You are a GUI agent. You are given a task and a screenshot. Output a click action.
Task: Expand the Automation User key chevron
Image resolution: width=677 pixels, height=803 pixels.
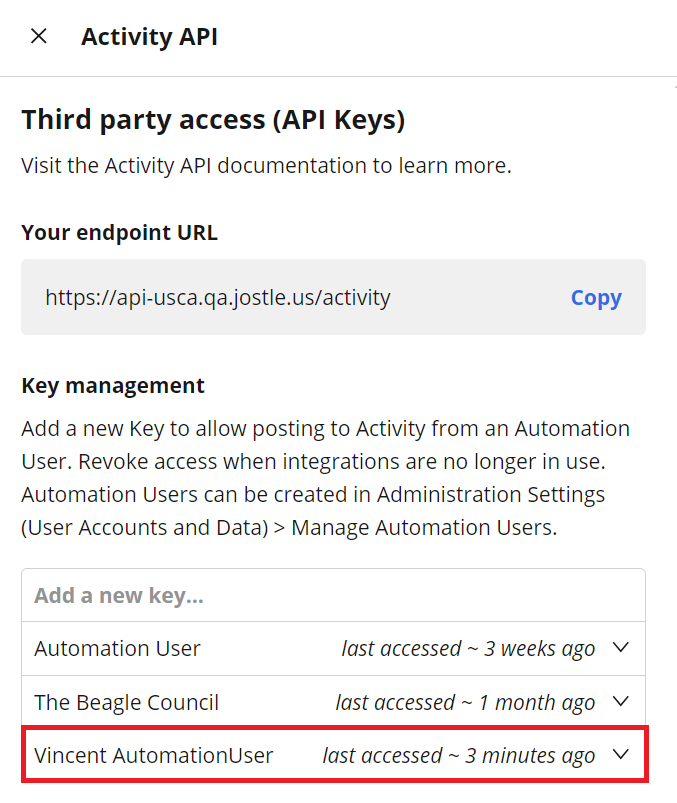pos(621,647)
